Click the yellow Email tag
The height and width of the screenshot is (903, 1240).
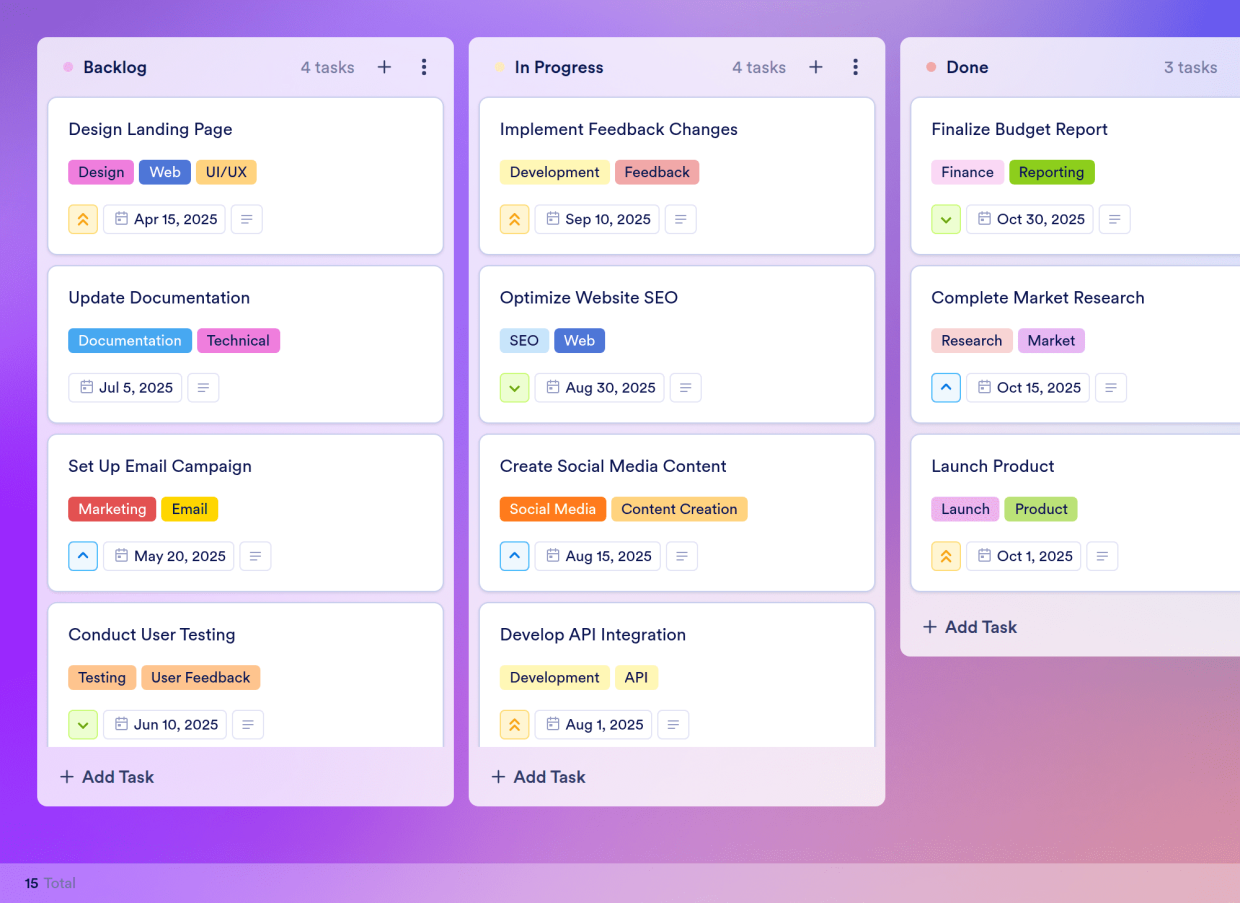(x=189, y=509)
